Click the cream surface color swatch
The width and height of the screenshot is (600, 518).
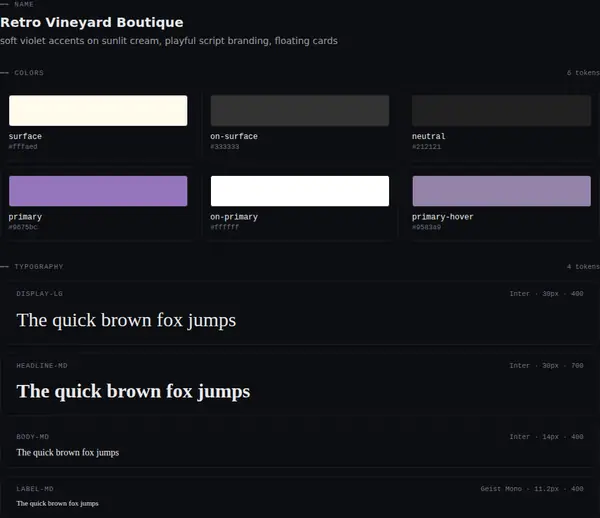coord(98,111)
